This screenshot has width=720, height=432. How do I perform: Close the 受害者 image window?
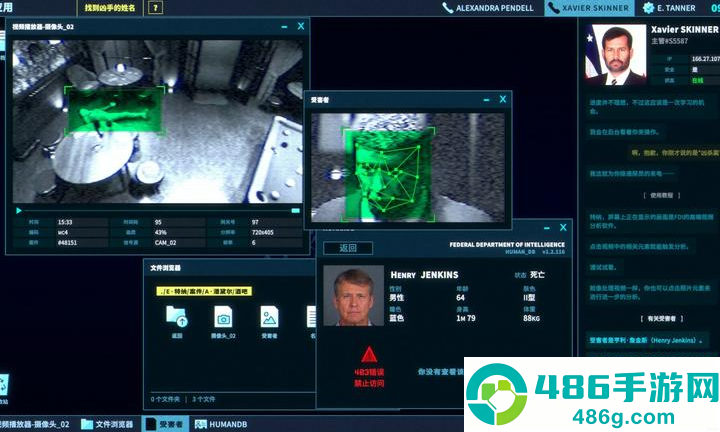coord(503,99)
